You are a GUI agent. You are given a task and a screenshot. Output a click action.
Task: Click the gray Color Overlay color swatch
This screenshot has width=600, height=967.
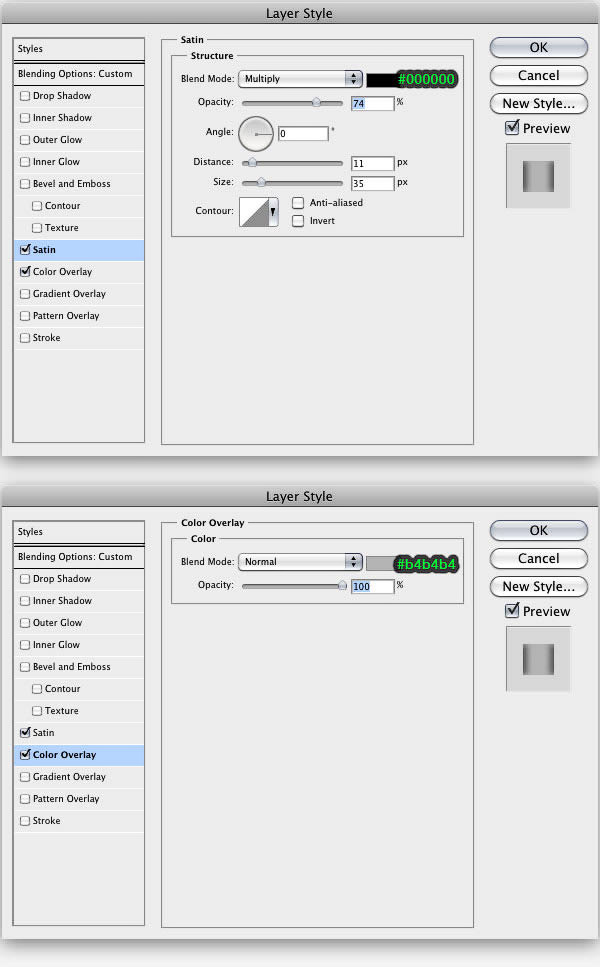point(380,563)
